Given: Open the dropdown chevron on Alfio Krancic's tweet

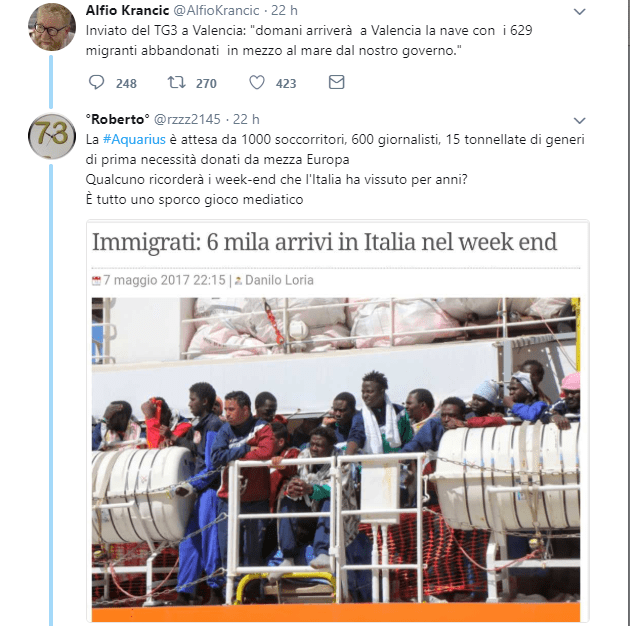Looking at the screenshot, I should 579,12.
